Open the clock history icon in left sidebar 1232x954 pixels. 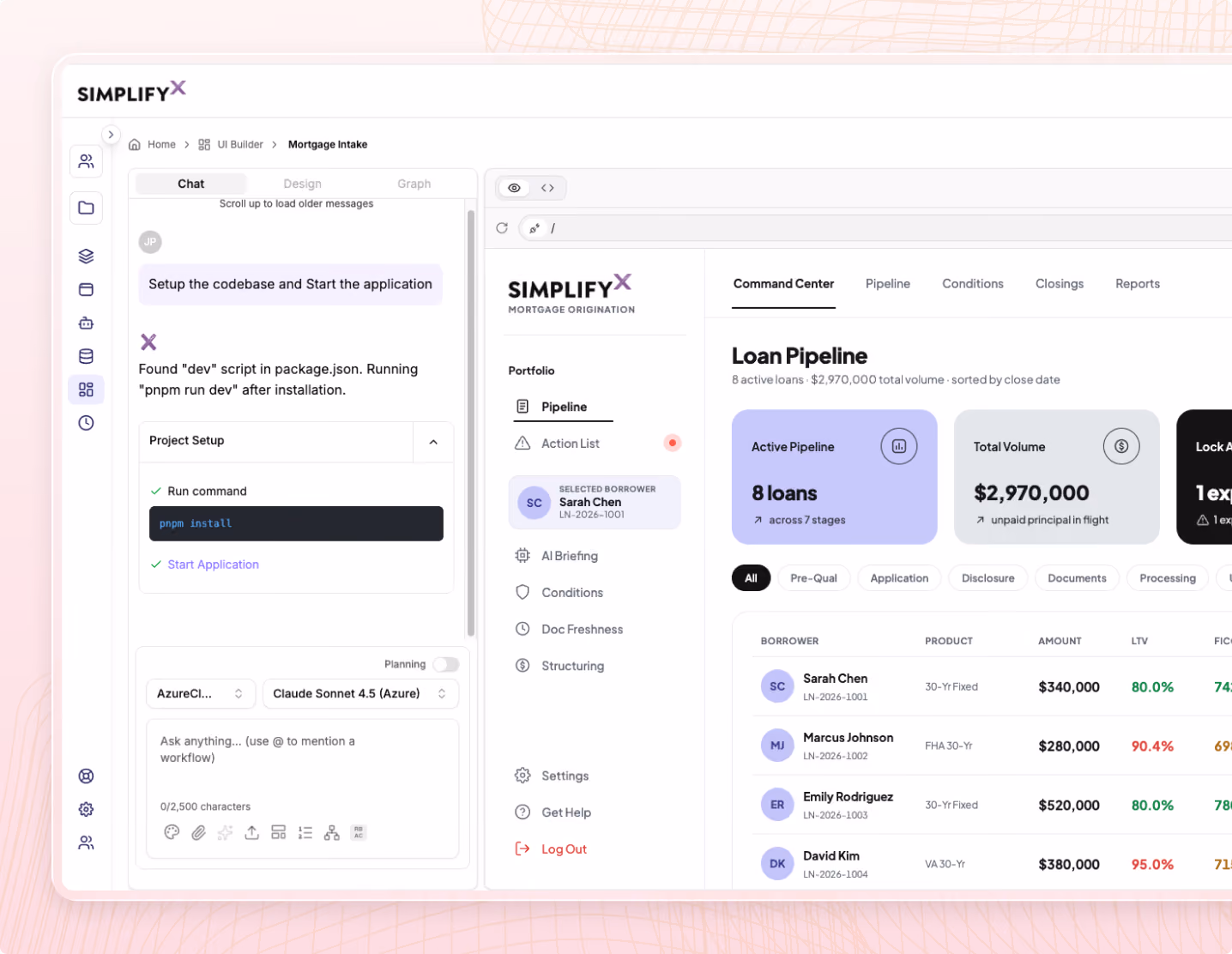point(86,423)
